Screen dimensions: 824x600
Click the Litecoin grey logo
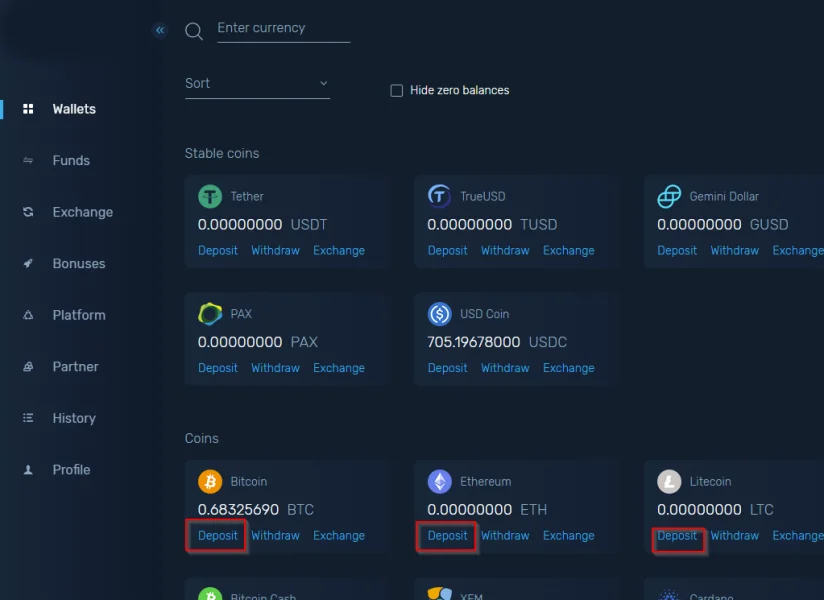669,481
